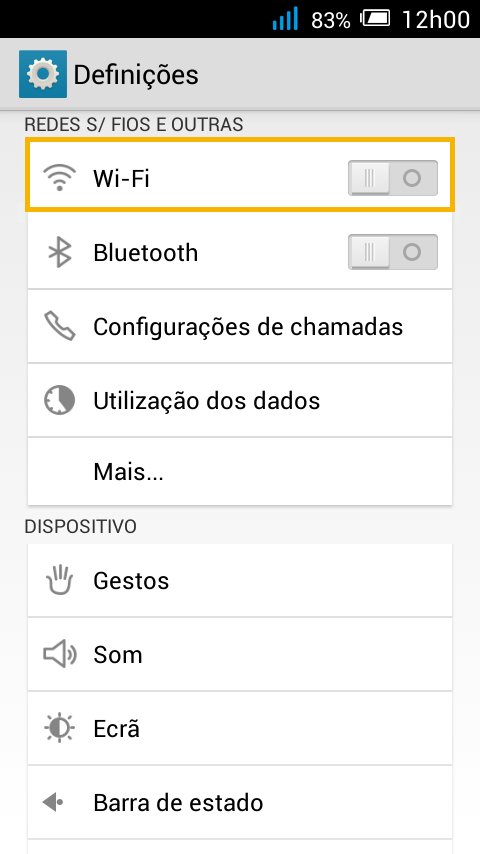Expand the Mais... network options

240,472
